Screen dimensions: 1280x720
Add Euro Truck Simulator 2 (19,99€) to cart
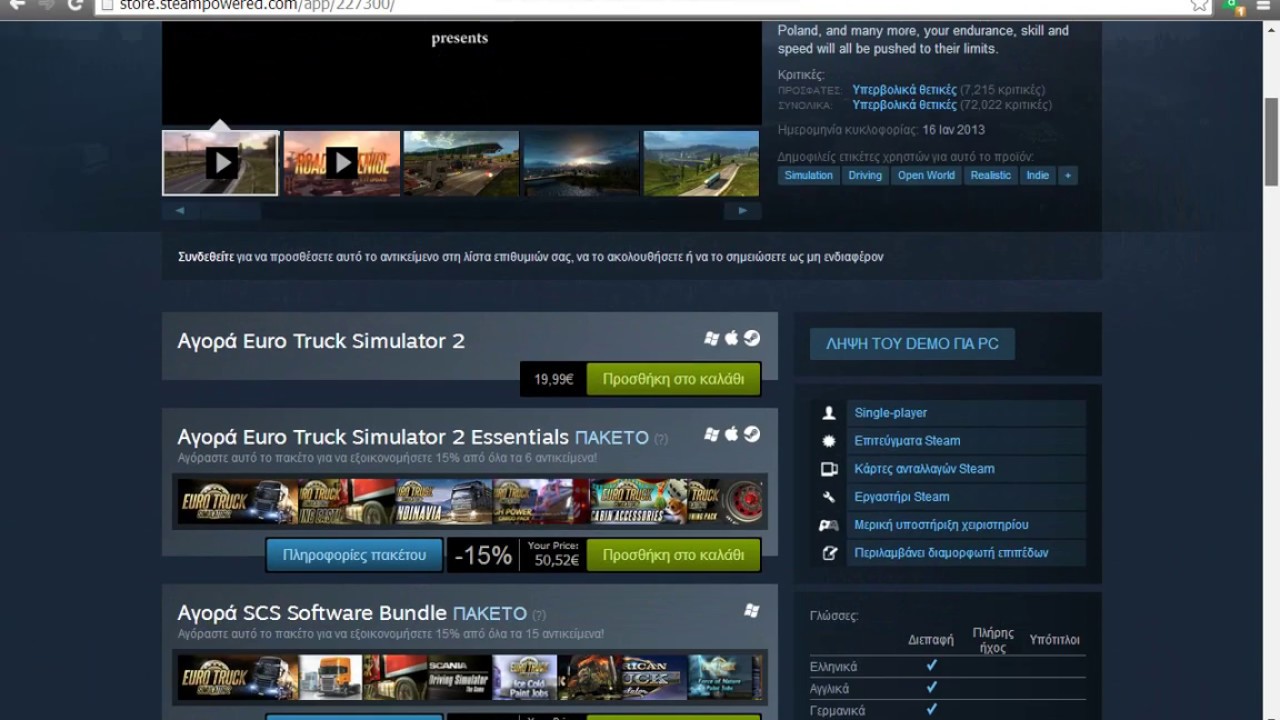click(674, 379)
